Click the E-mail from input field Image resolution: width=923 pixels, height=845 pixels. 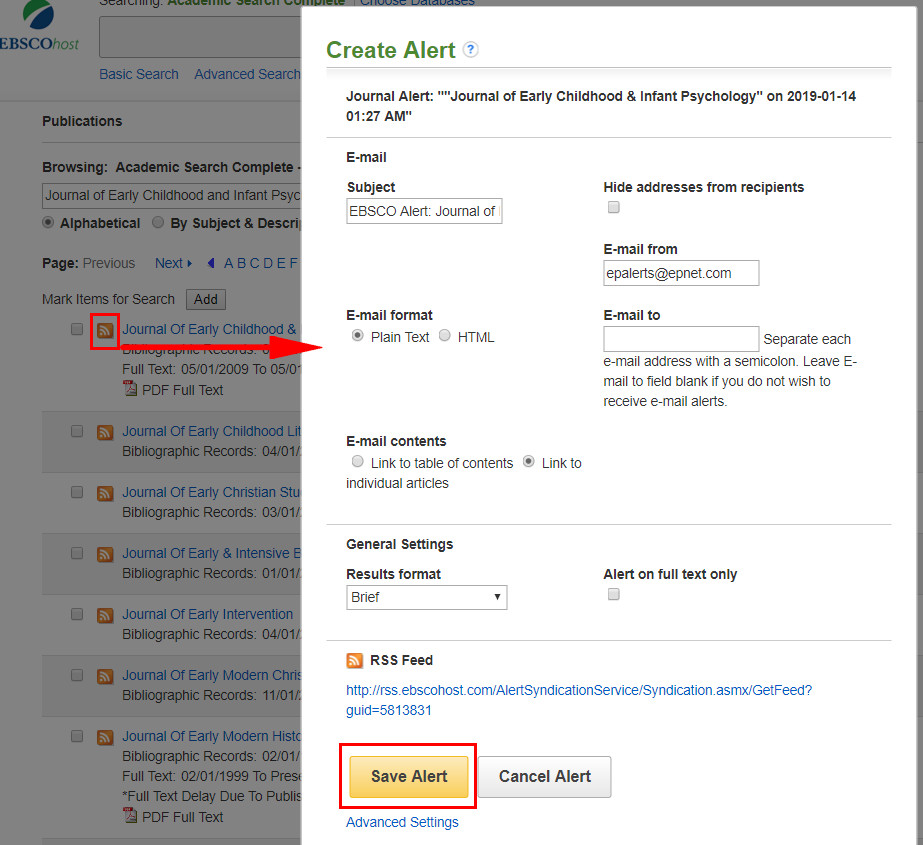[x=681, y=273]
